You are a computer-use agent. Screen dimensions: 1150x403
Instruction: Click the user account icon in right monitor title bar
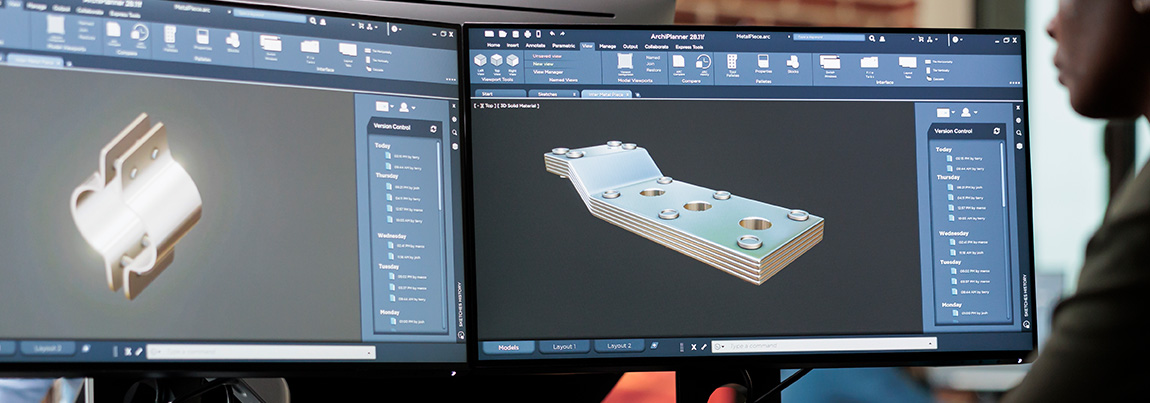pos(882,39)
